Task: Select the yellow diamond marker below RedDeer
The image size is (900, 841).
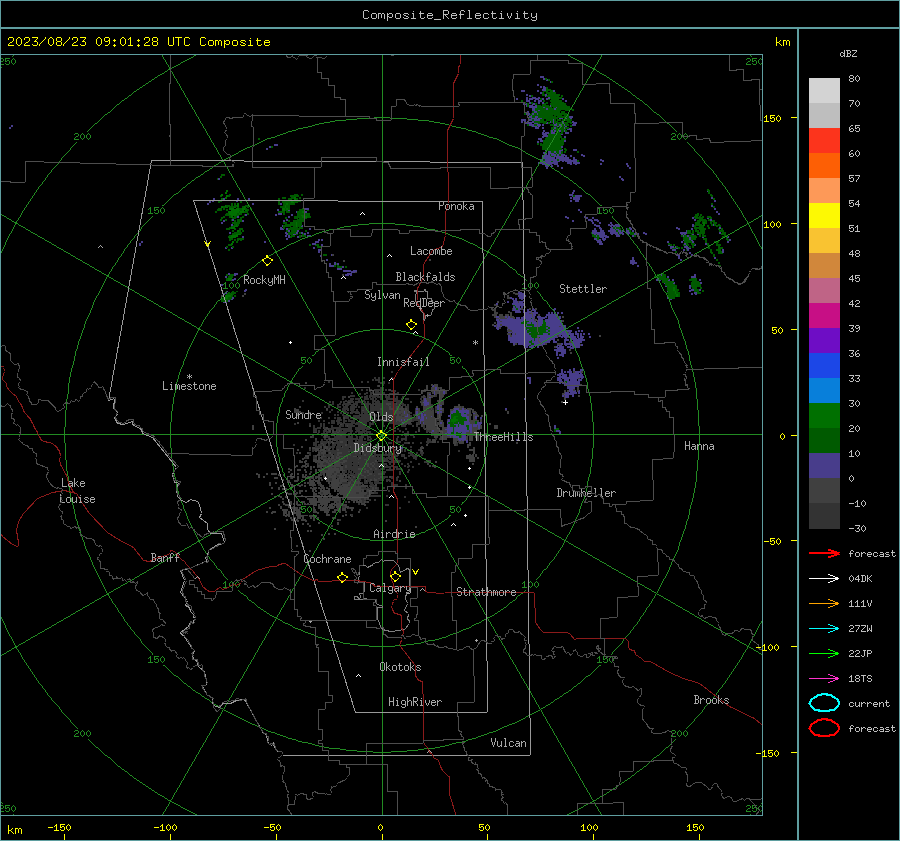Action: pos(411,325)
